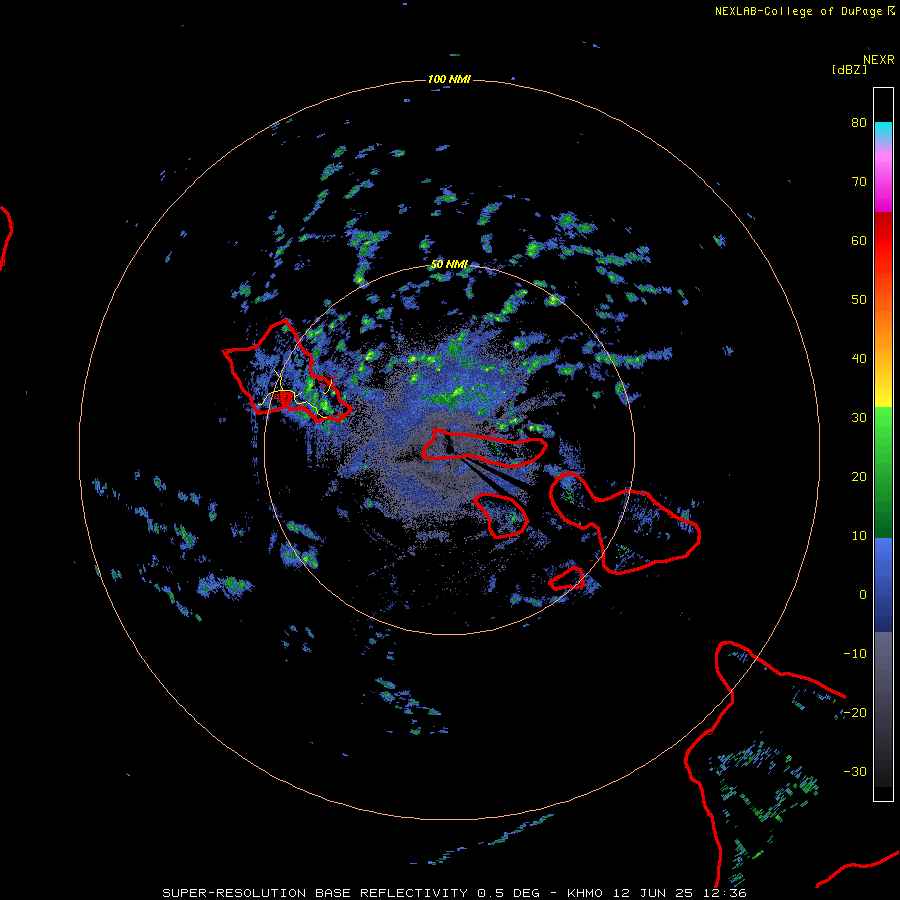The image size is (900, 900).
Task: Click SUPER-RESOLUTION BASE REFLECTIVITY caption text
Action: tap(315, 893)
